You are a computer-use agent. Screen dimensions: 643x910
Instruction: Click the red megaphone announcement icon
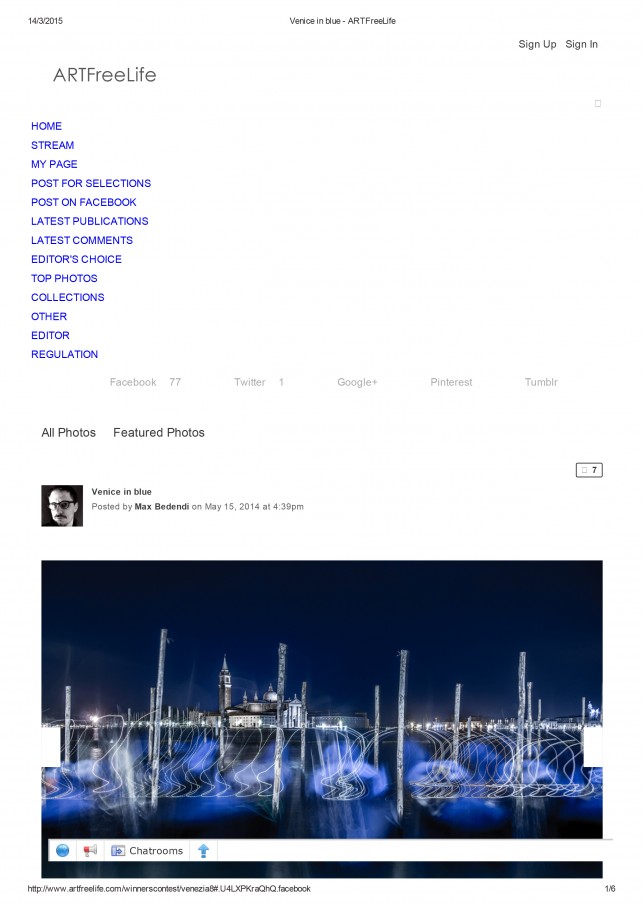(x=90, y=850)
